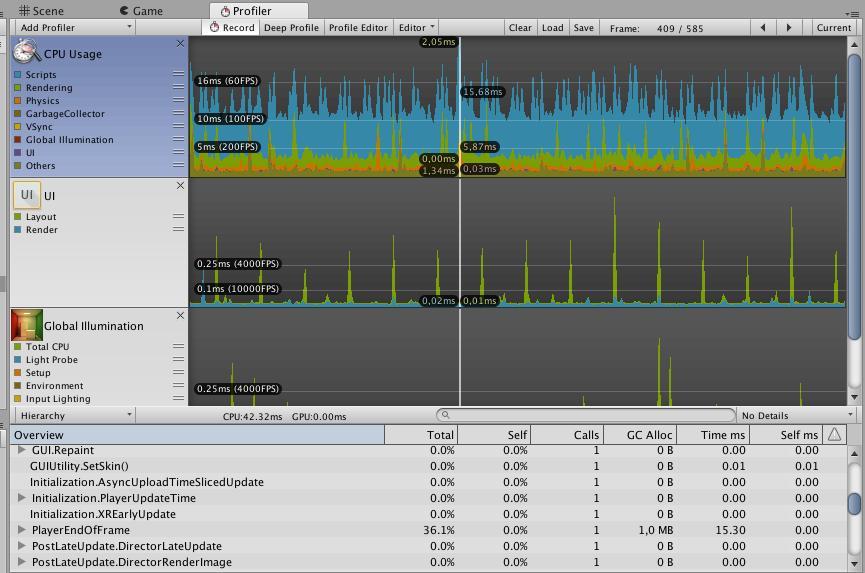Grab the reorder handle for GarbageCollector
This screenshot has width=865, height=573.
pyautogui.click(x=178, y=113)
